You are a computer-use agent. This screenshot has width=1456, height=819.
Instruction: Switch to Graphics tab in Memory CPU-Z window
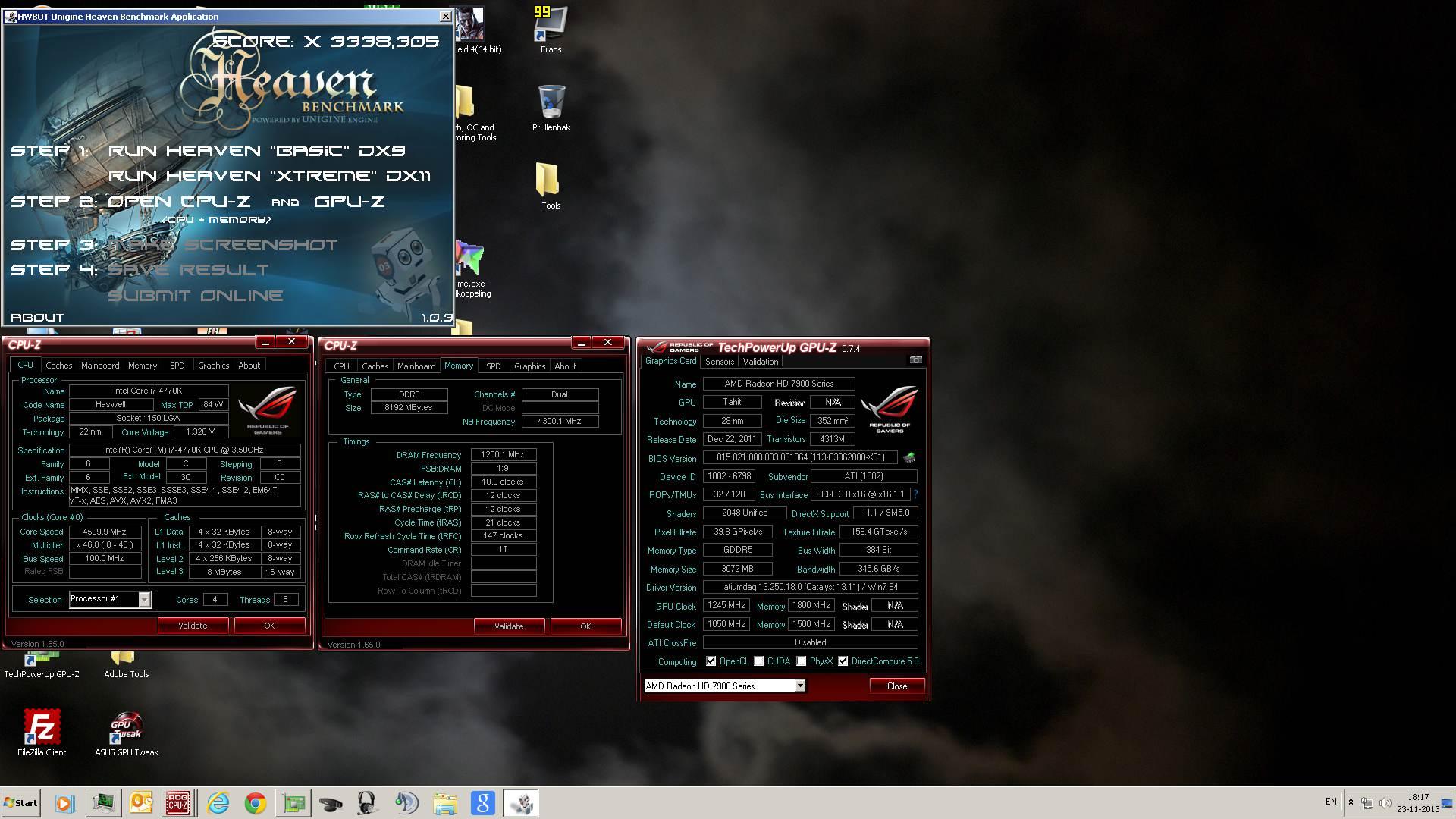[x=529, y=366]
